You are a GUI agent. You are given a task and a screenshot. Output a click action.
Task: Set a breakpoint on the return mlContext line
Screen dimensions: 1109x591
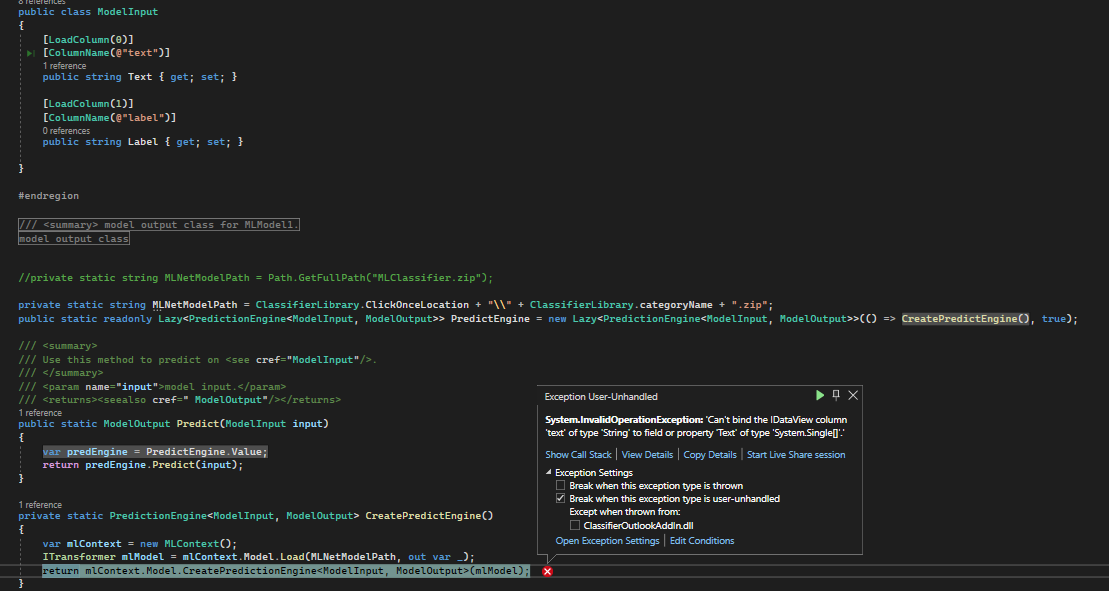[8, 571]
